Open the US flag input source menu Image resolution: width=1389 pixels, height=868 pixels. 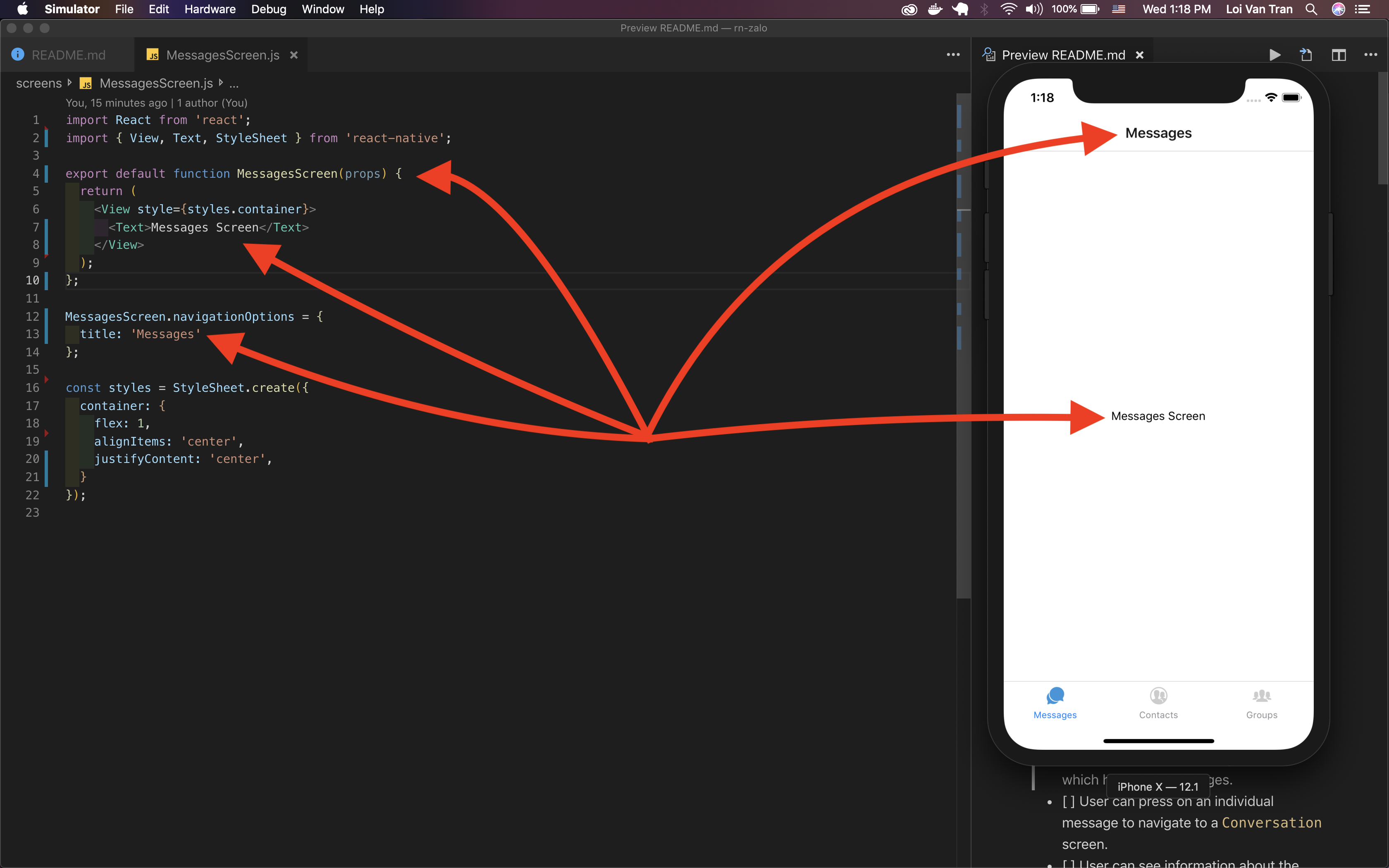pos(1119,9)
